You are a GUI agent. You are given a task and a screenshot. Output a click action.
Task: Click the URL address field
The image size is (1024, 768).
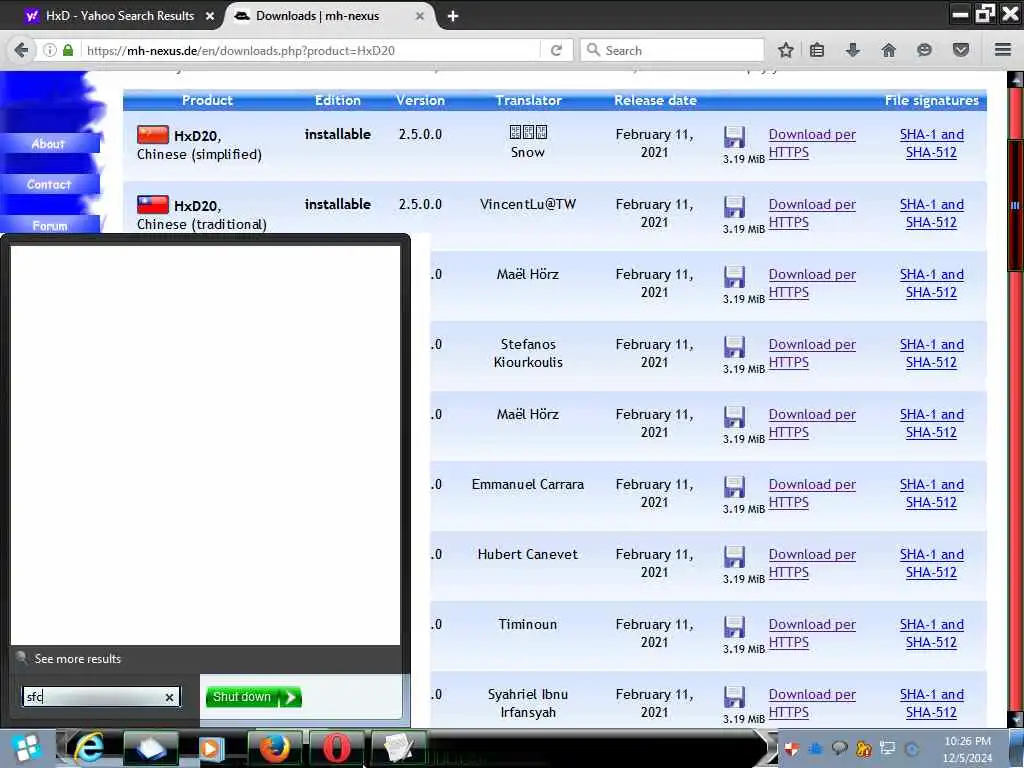click(312, 50)
